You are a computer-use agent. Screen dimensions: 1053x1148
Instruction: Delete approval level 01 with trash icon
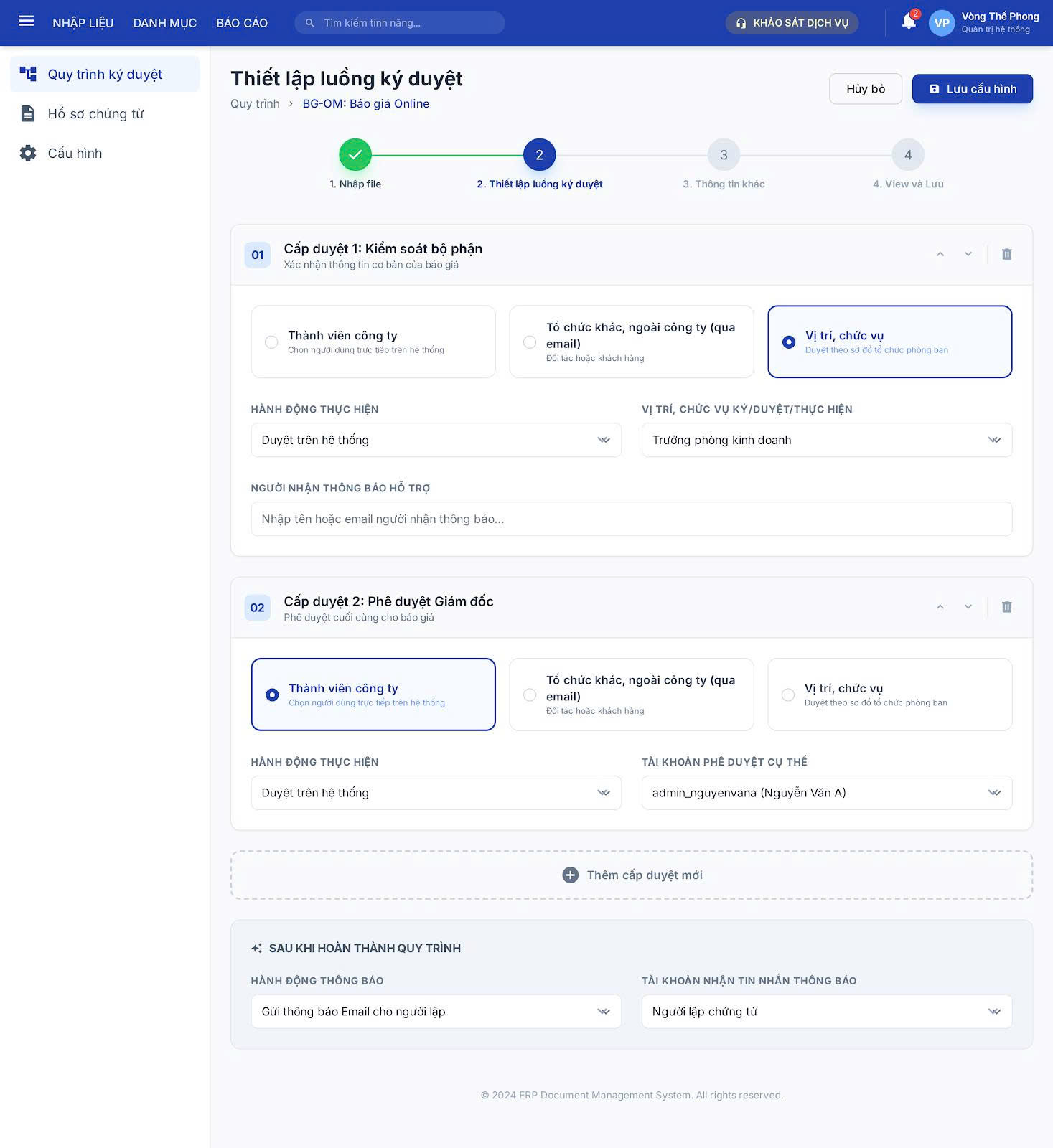coord(1006,255)
